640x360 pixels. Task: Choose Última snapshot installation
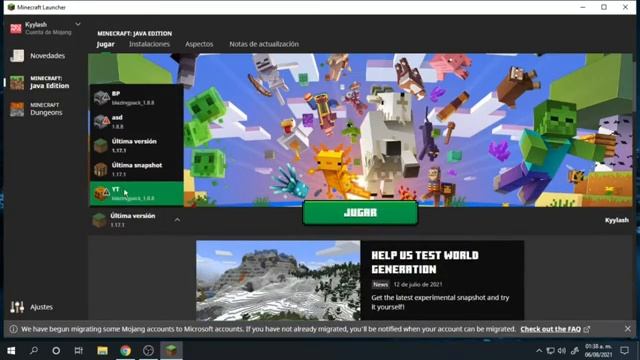click(137, 169)
